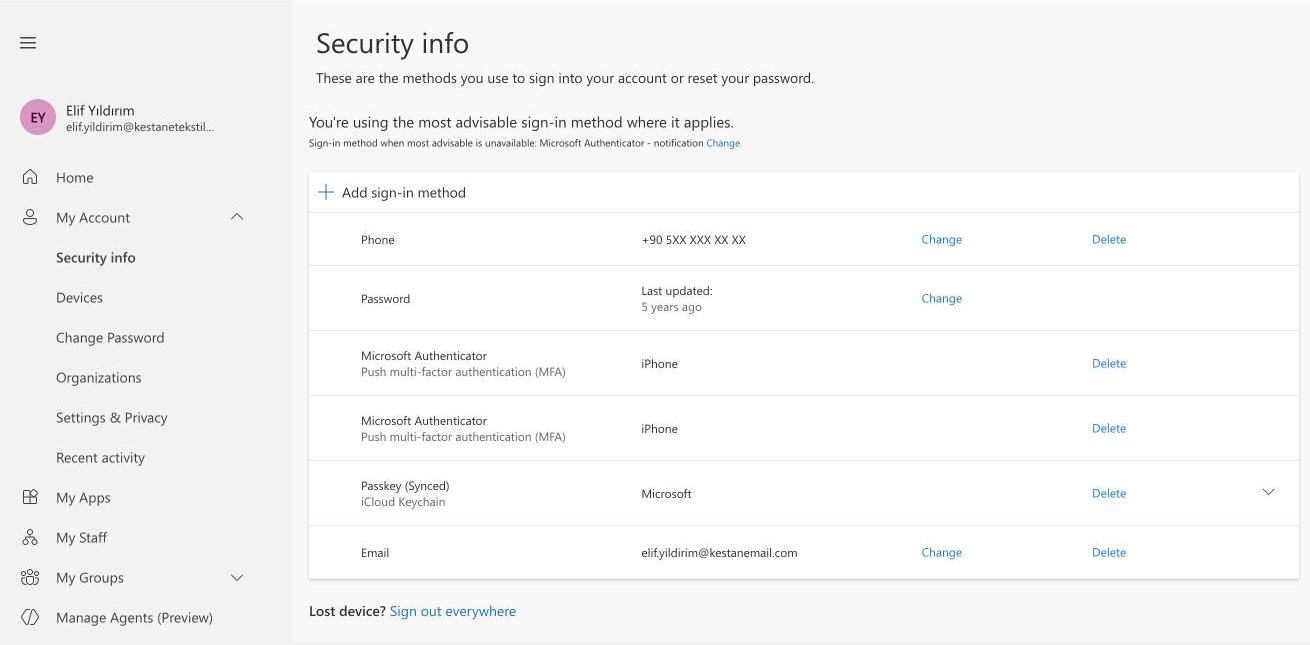Click the My Staff icon
1310x645 pixels.
(x=30, y=537)
